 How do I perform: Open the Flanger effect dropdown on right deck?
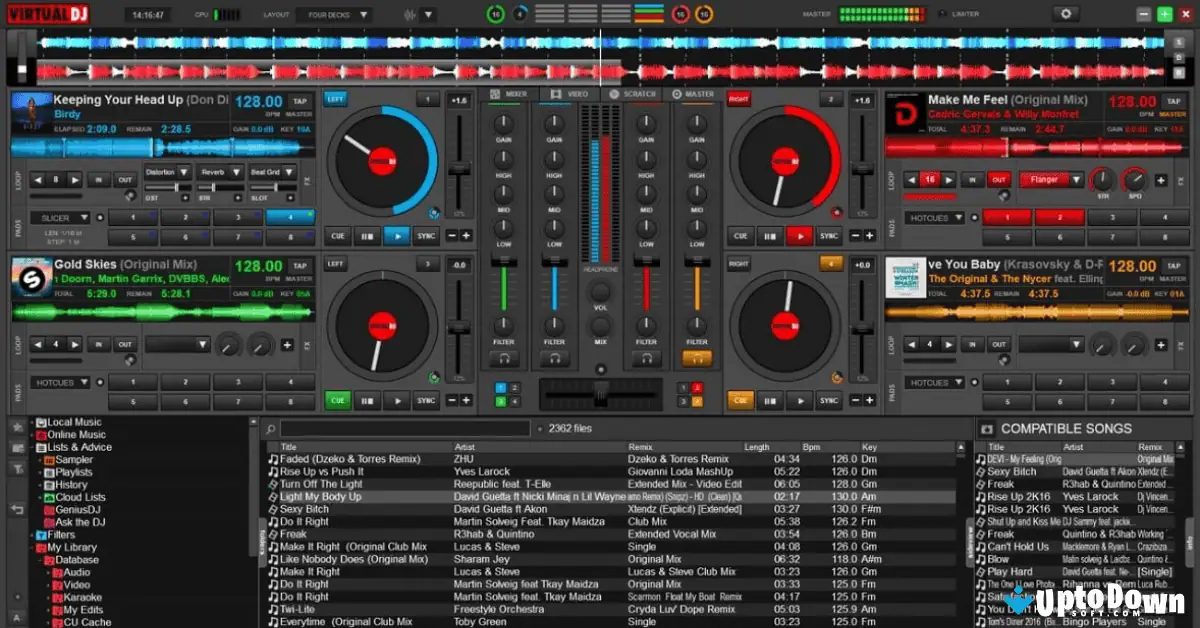pyautogui.click(x=1051, y=180)
